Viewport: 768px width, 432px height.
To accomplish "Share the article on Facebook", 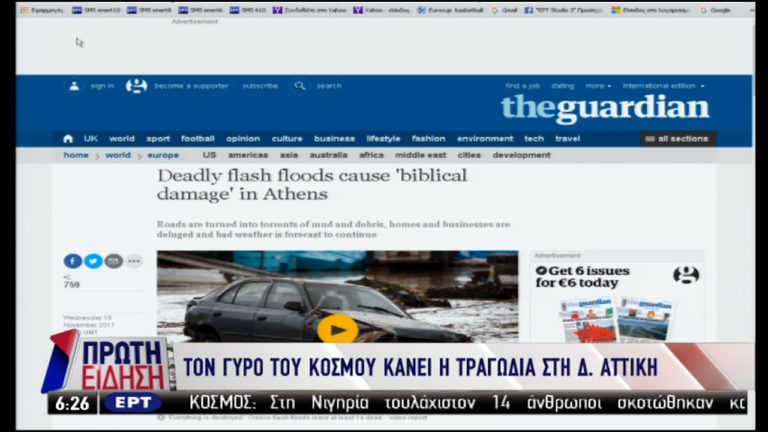I will (72, 261).
